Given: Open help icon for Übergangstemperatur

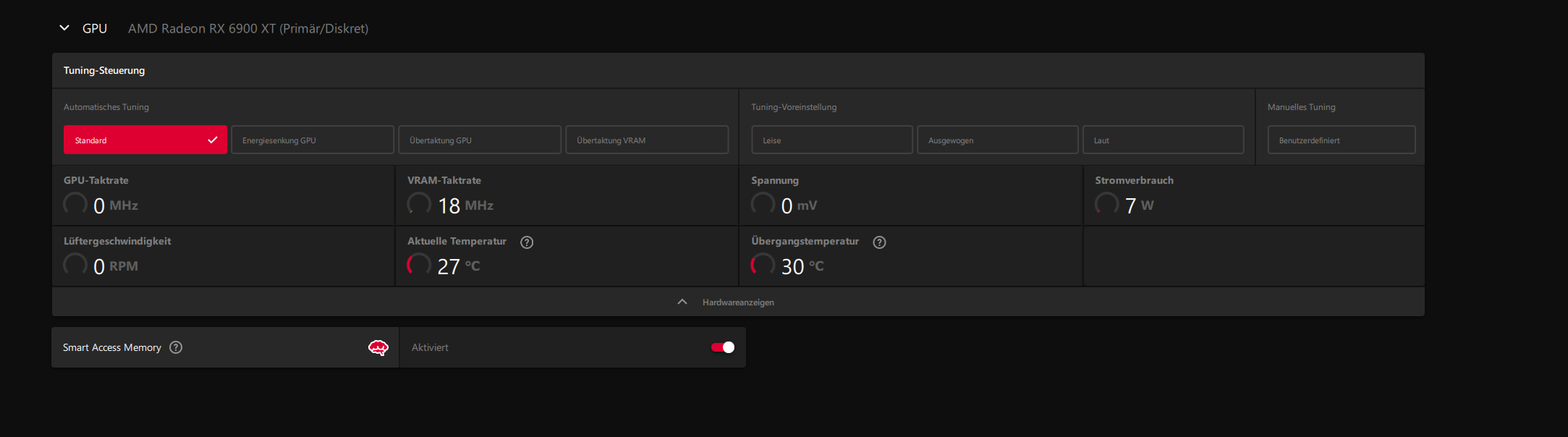Looking at the screenshot, I should pos(879,242).
